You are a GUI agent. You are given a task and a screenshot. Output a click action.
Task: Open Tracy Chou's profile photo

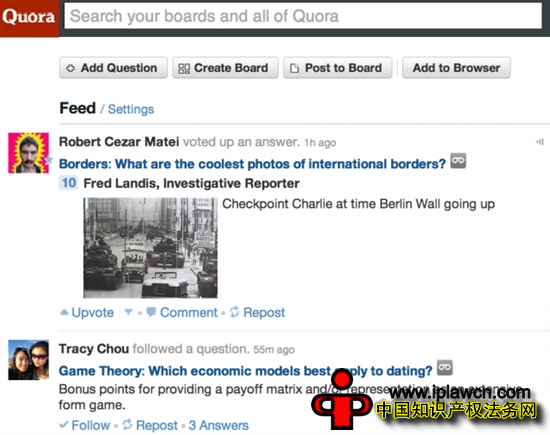point(28,360)
